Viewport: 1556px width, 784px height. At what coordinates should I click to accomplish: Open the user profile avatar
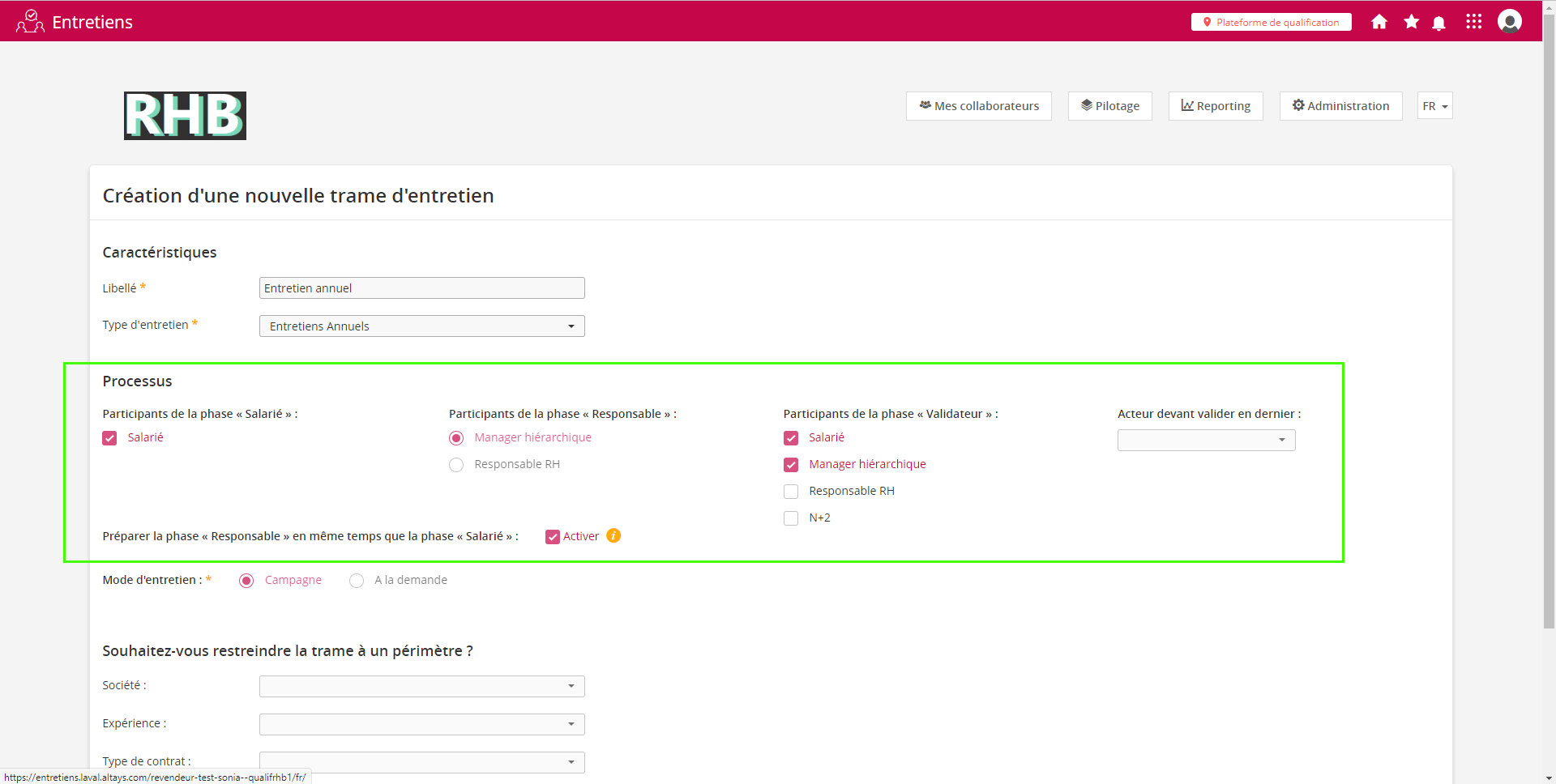tap(1509, 21)
